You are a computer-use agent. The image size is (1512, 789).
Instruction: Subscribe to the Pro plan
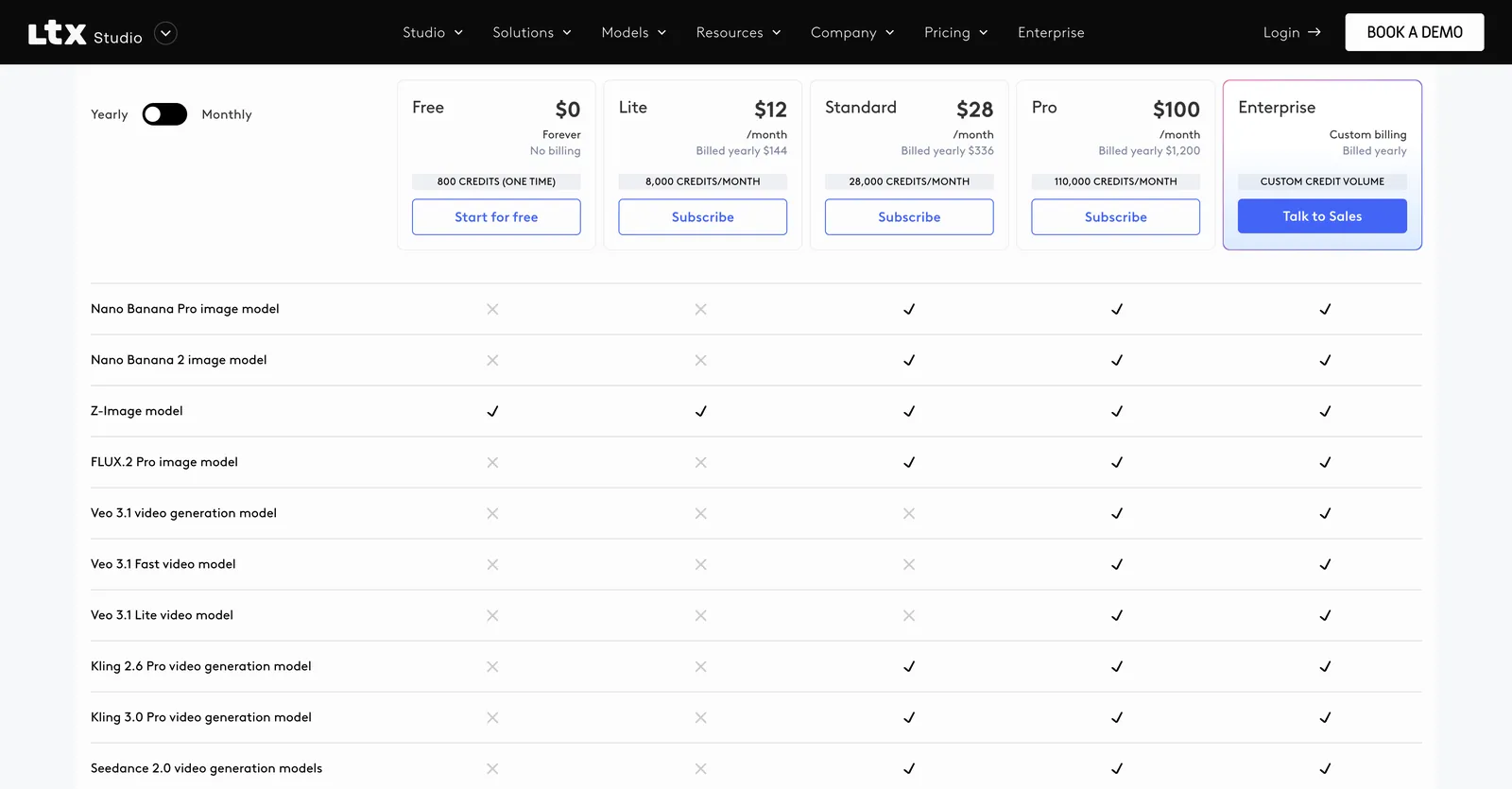coord(1116,216)
